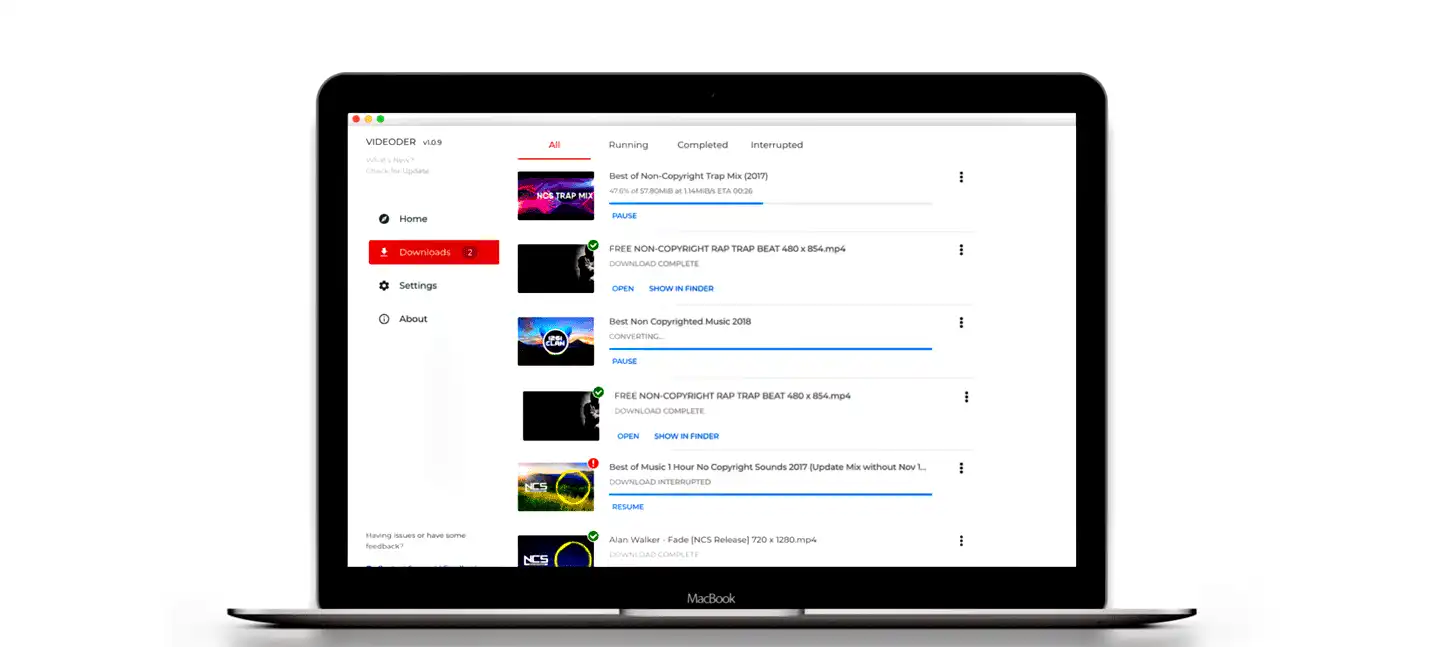Open the Alan Walker Fade thumbnail
Image resolution: width=1430 pixels, height=647 pixels.
tap(556, 551)
